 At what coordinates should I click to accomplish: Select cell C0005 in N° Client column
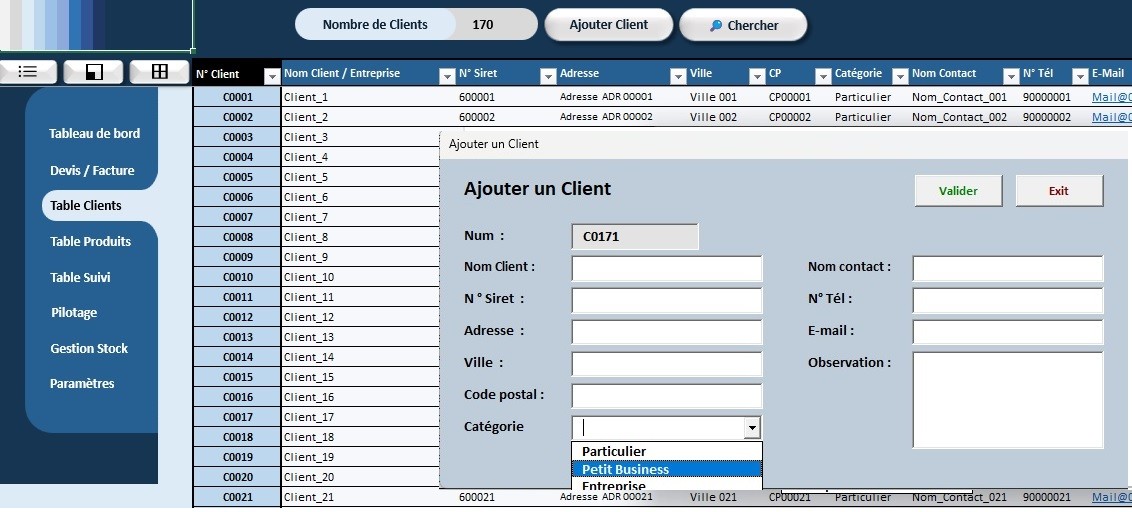point(238,177)
